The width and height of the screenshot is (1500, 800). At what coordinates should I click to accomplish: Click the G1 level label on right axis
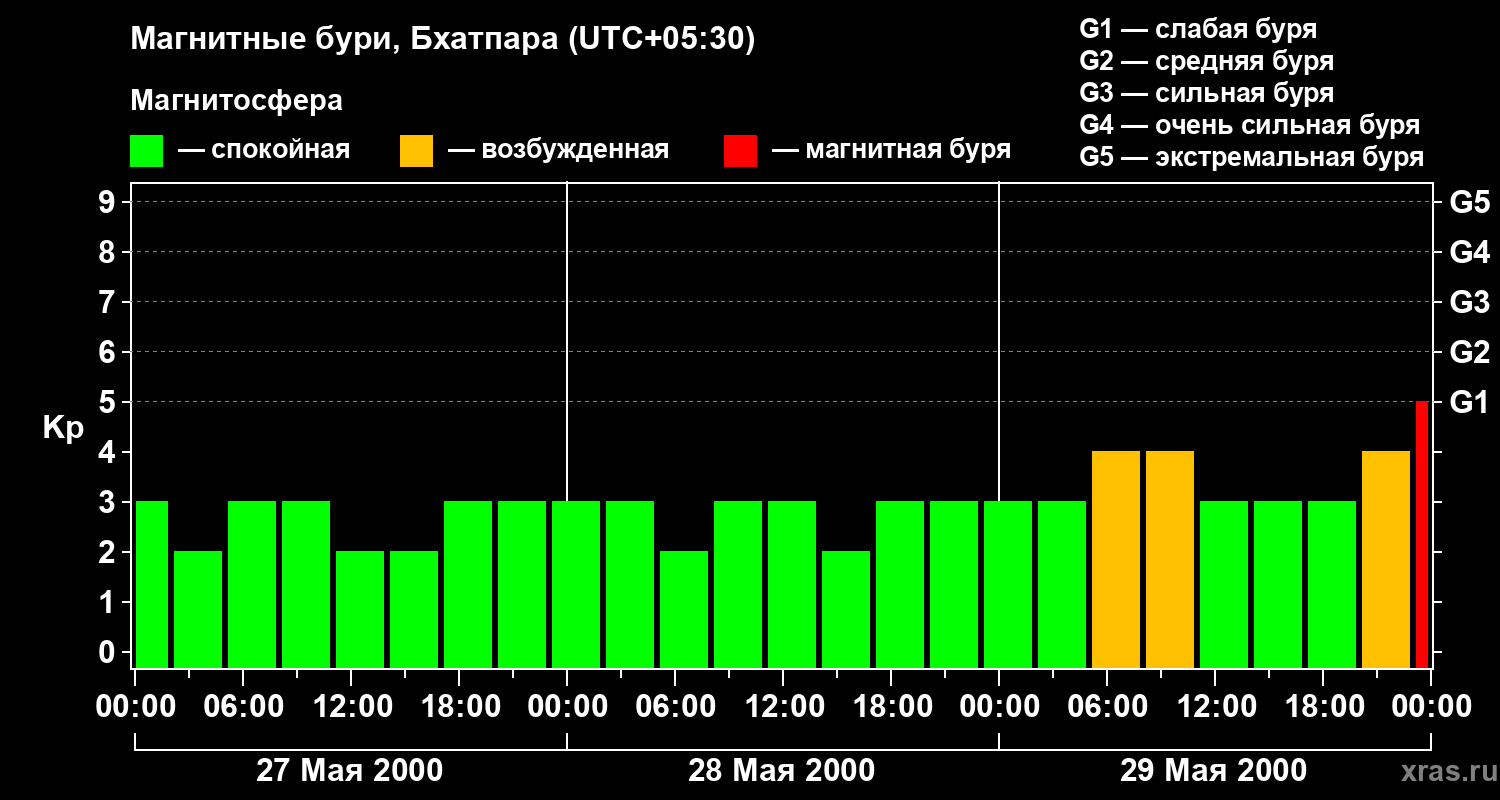tap(1469, 402)
